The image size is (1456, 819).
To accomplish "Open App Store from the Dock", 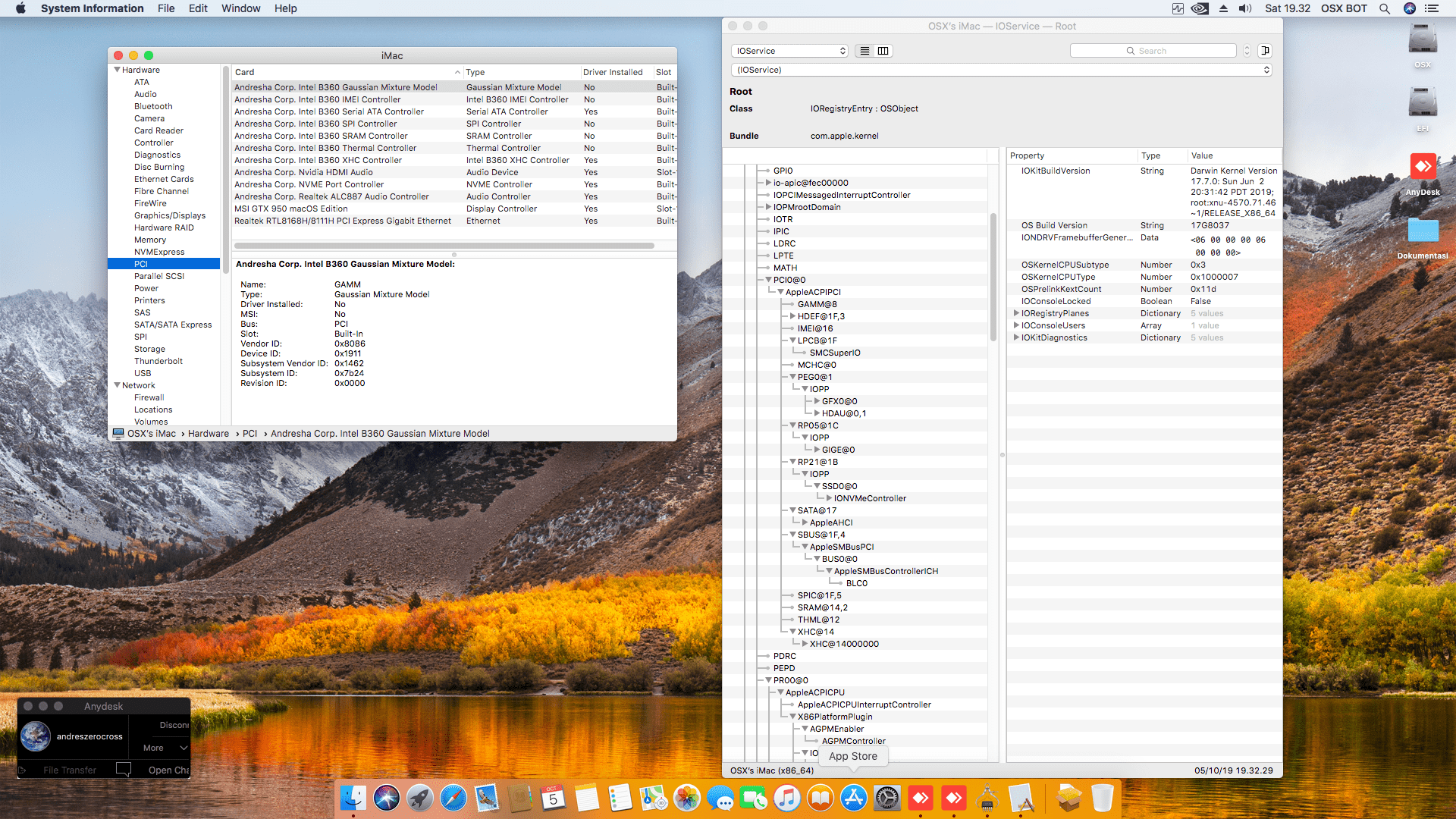I will click(853, 798).
